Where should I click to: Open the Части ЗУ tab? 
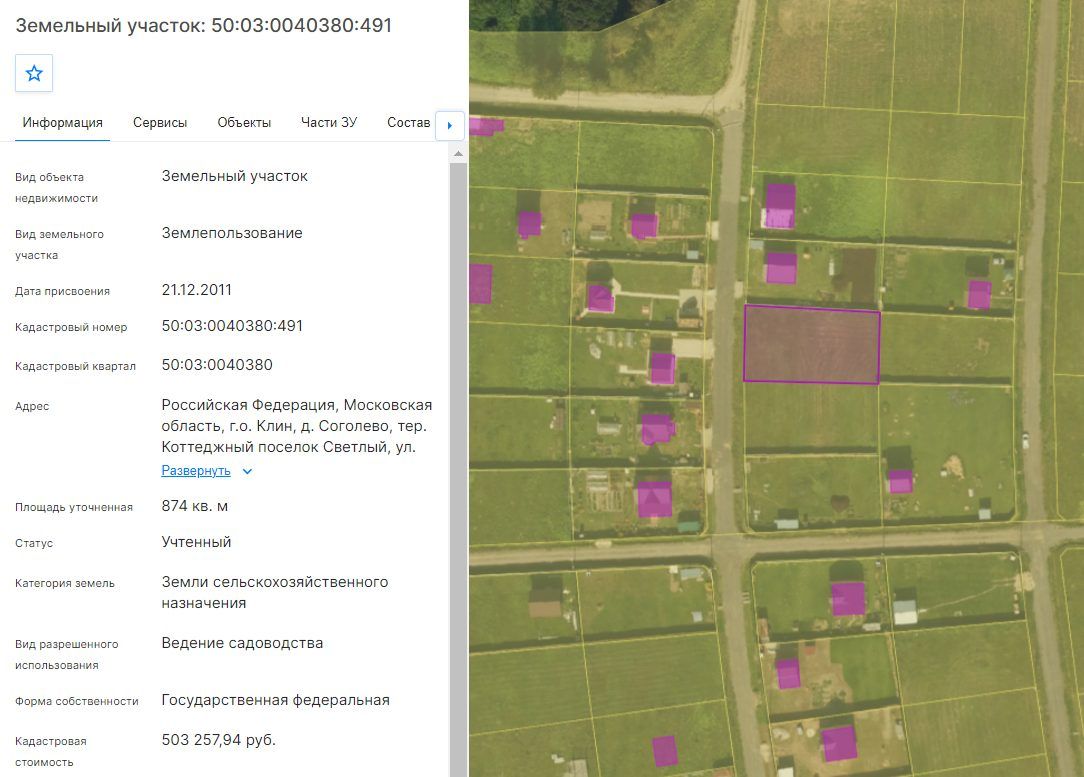coord(329,123)
